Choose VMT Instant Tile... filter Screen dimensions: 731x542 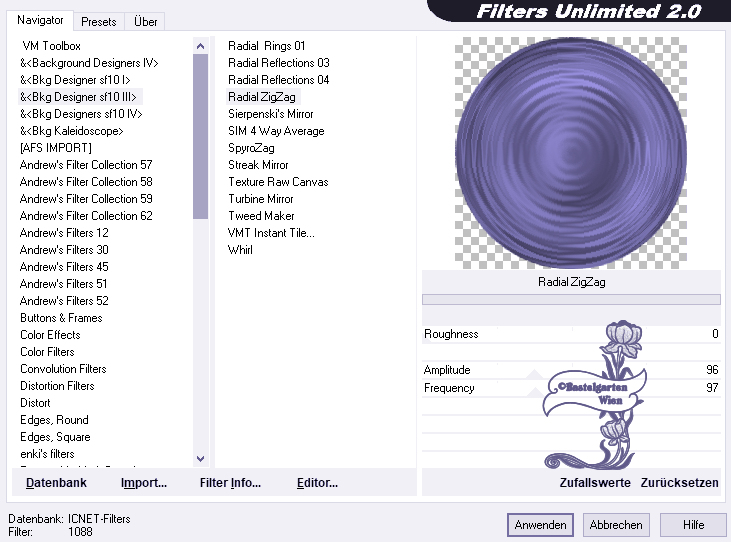(271, 233)
